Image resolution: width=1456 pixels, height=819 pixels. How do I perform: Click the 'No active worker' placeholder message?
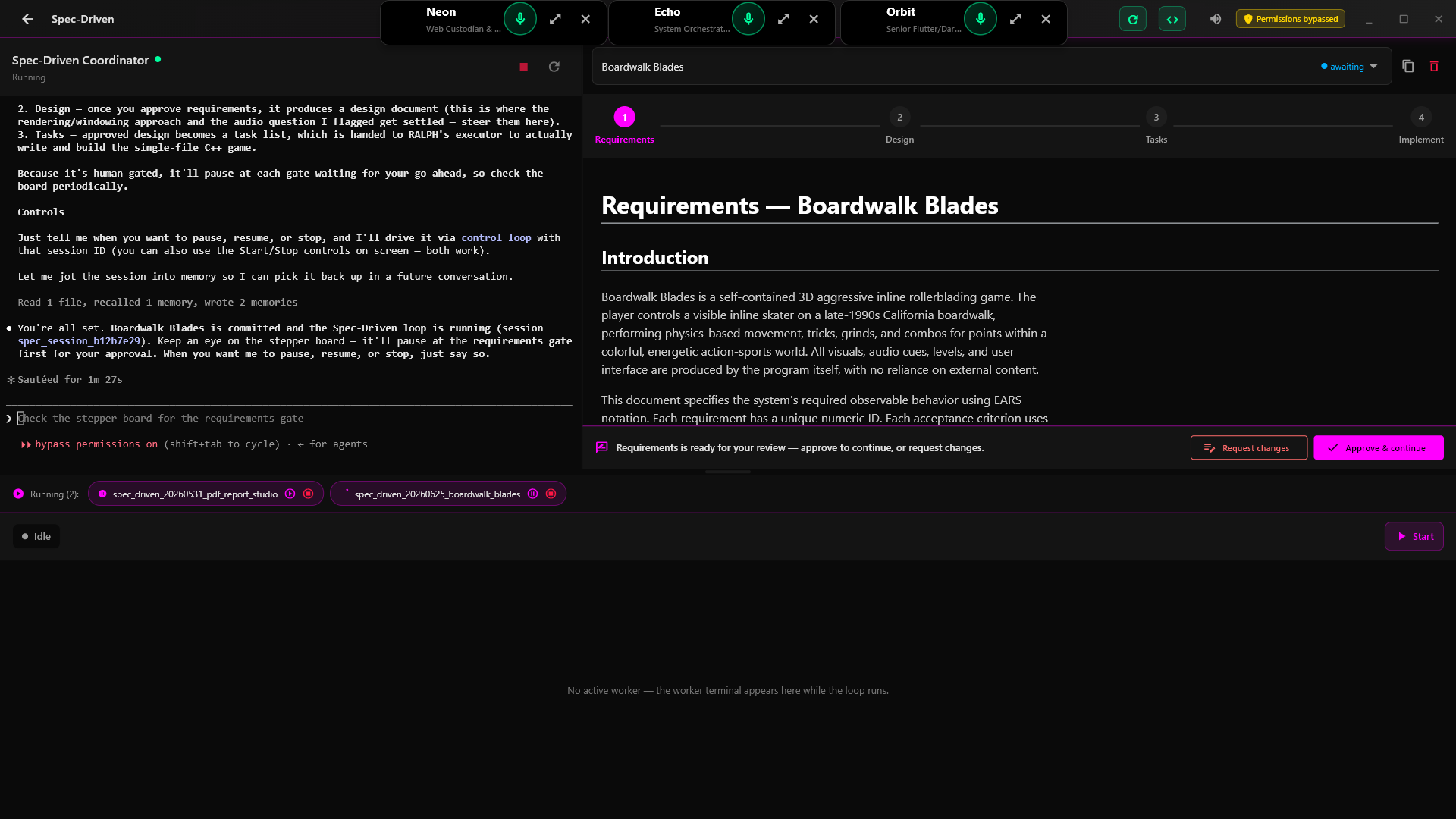[x=728, y=691]
